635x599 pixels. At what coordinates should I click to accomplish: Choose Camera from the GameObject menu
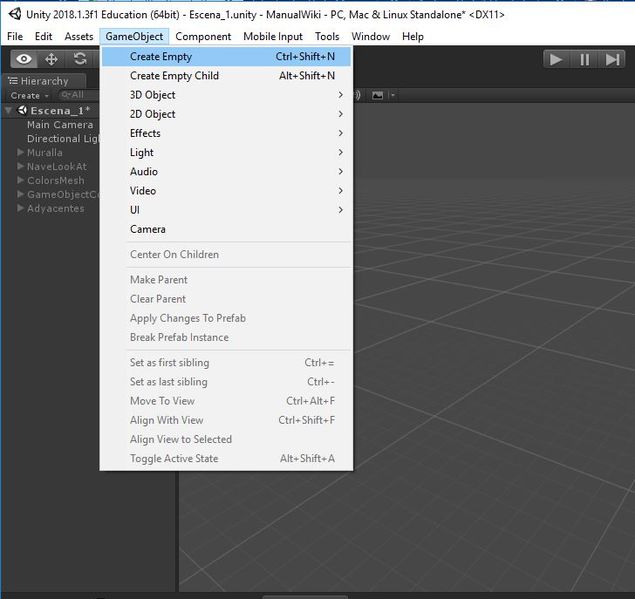[x=226, y=229]
